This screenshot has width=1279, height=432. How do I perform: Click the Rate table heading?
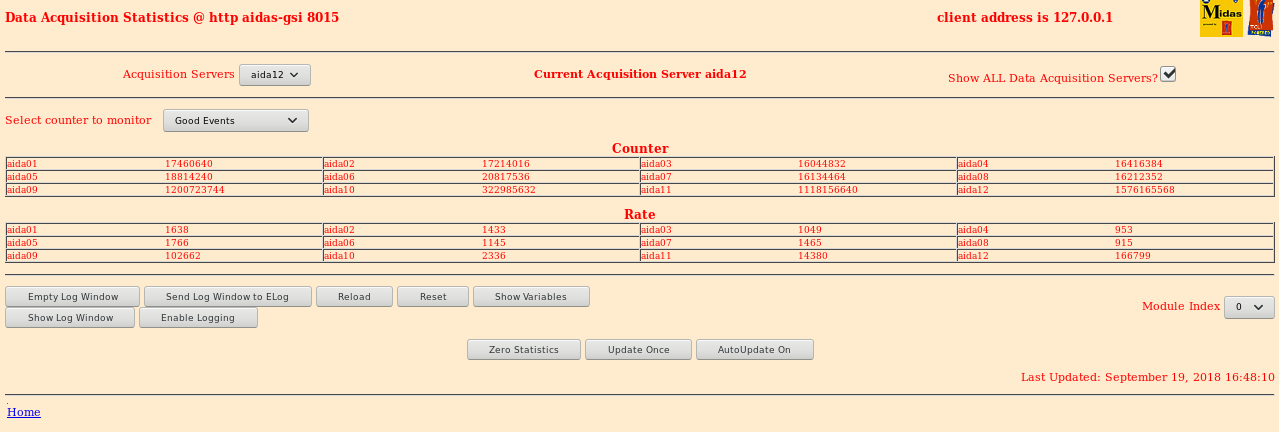coord(640,214)
